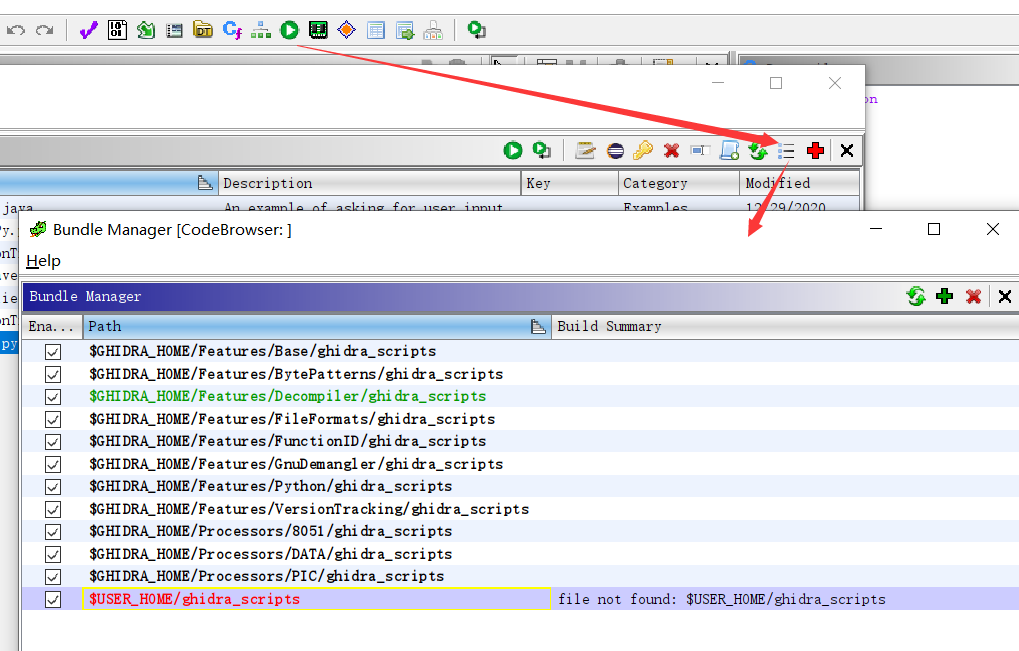Image resolution: width=1019 pixels, height=651 pixels.
Task: Click the grey listing panel toolbar icon
Action: pyautogui.click(x=174, y=30)
